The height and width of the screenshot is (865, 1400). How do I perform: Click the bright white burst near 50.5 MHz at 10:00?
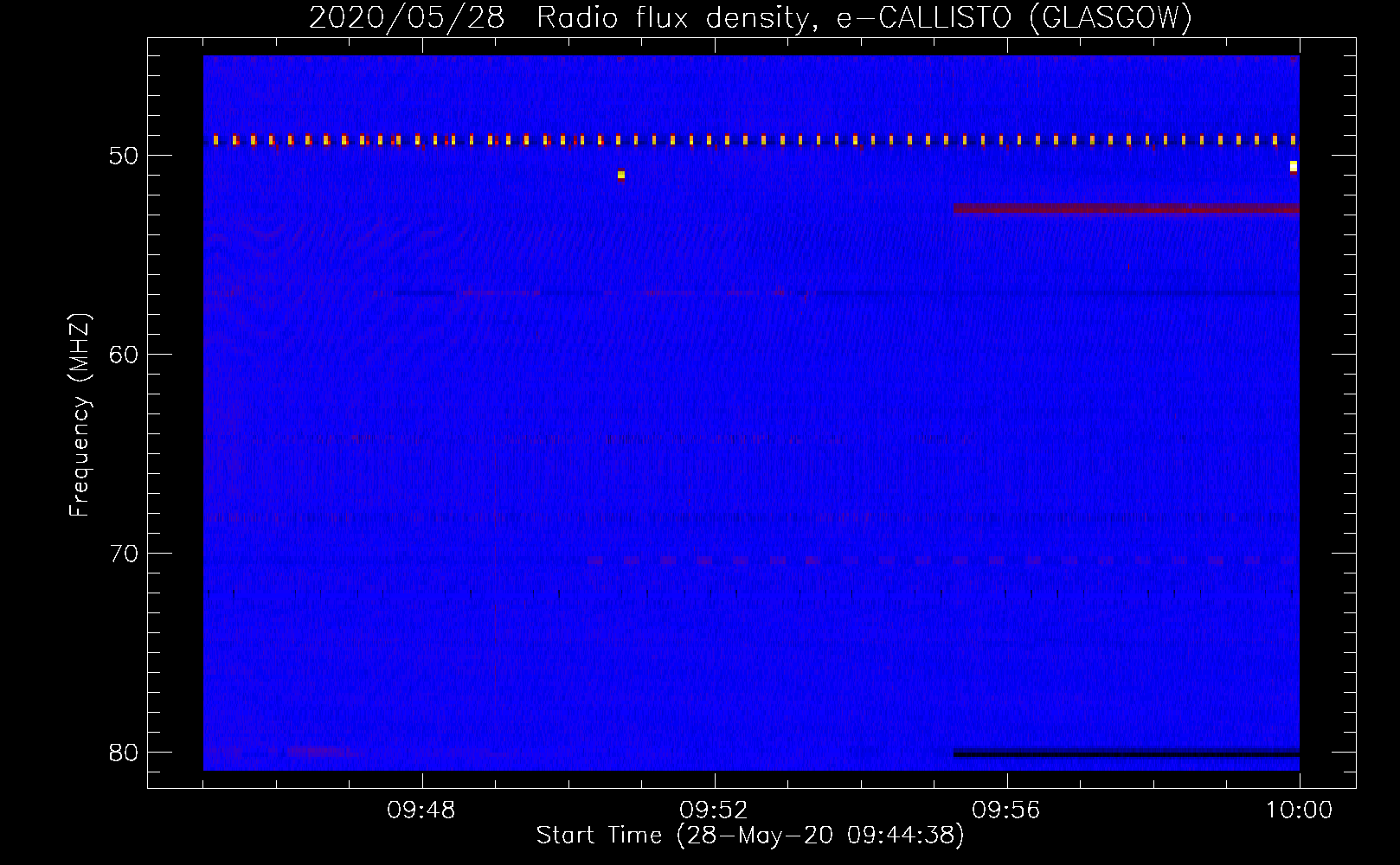[1294, 166]
